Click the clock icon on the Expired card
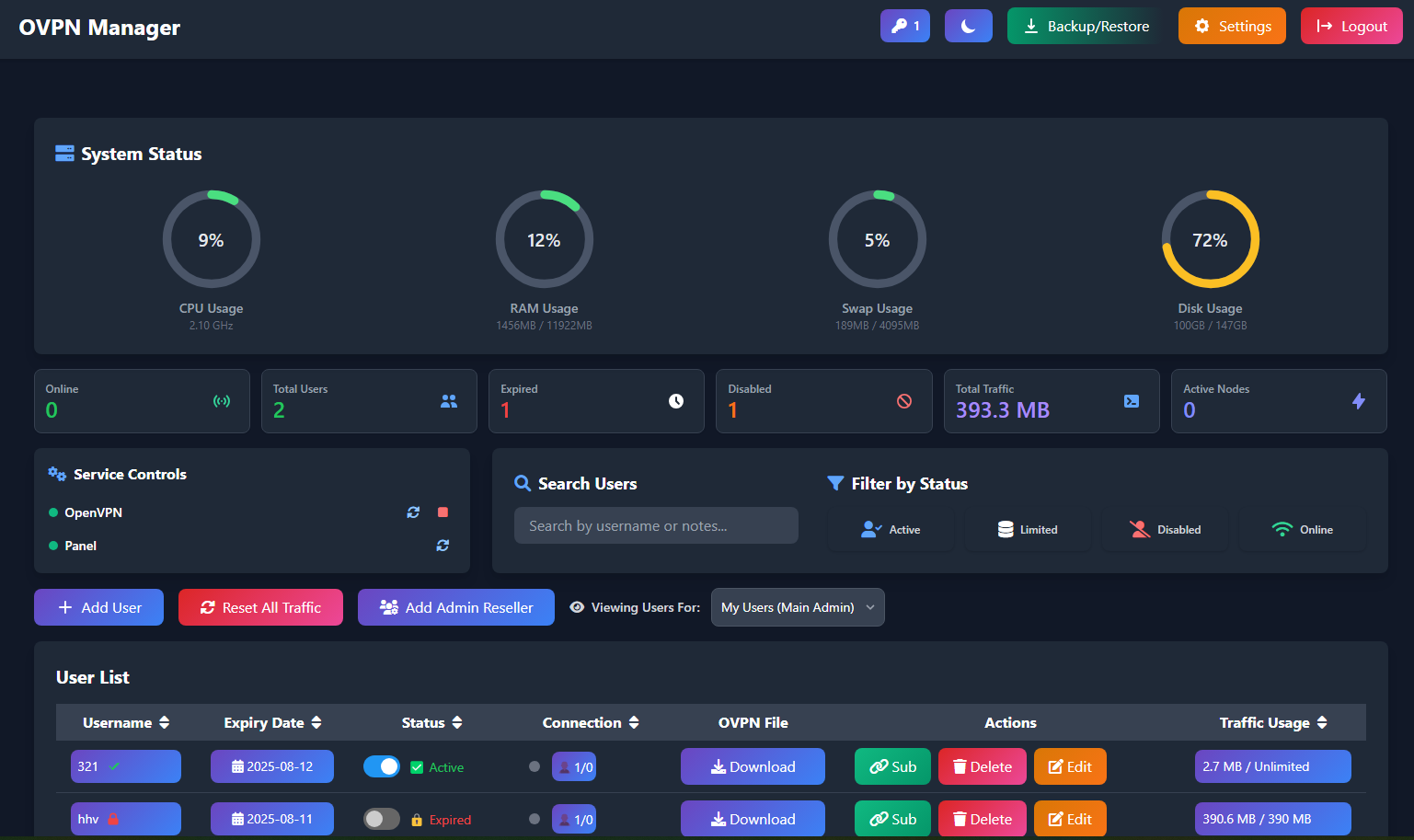The image size is (1414, 840). (676, 401)
